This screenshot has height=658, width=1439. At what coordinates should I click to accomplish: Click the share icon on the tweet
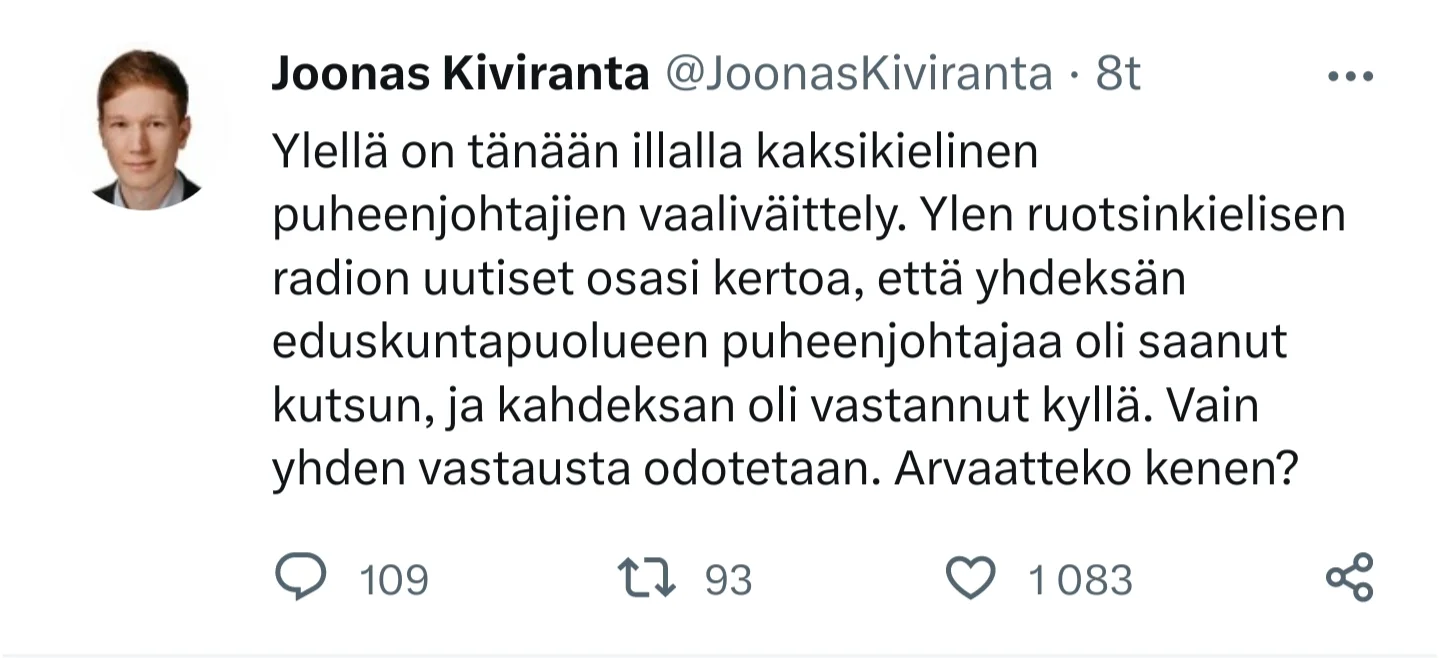point(1349,578)
